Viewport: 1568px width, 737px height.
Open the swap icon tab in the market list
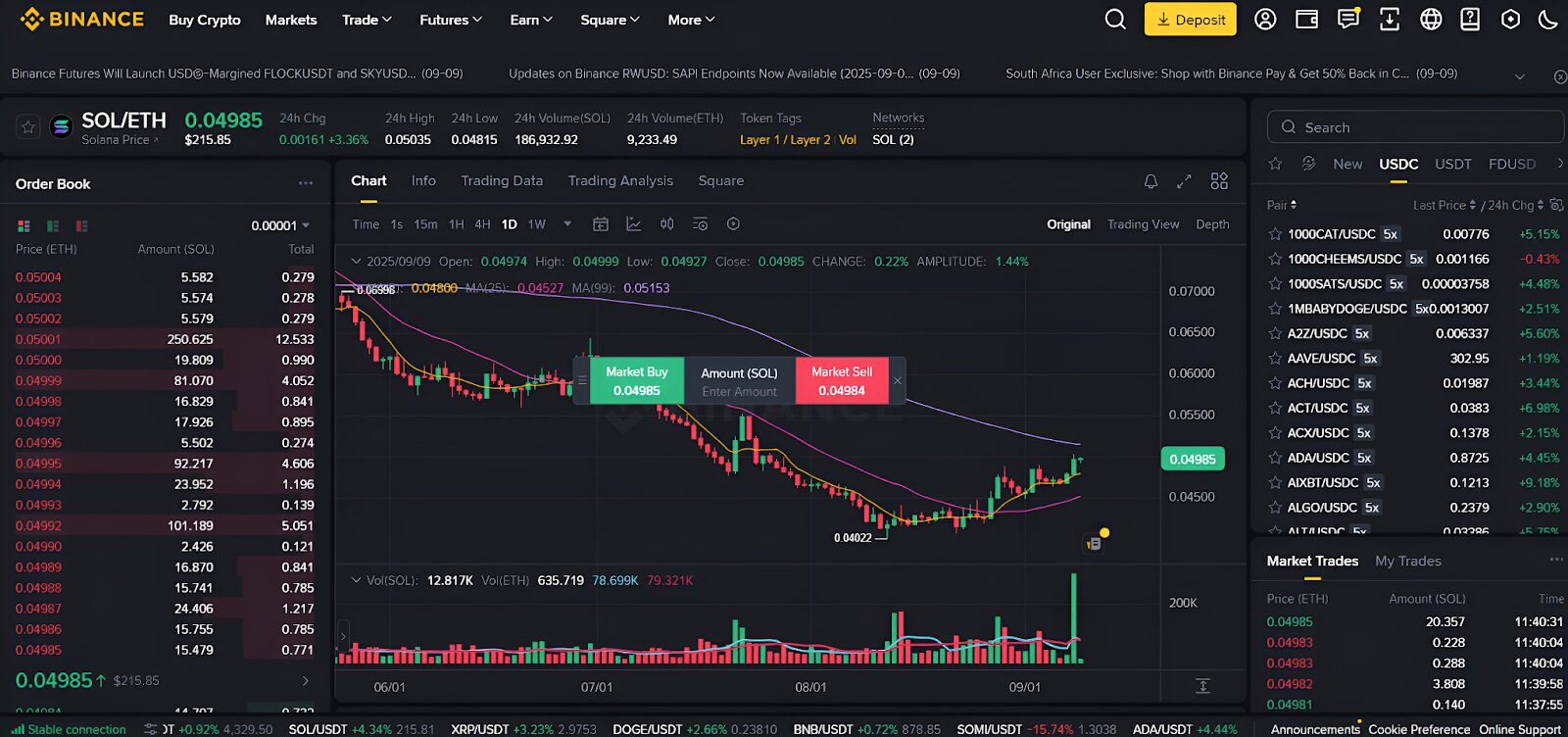click(1308, 164)
